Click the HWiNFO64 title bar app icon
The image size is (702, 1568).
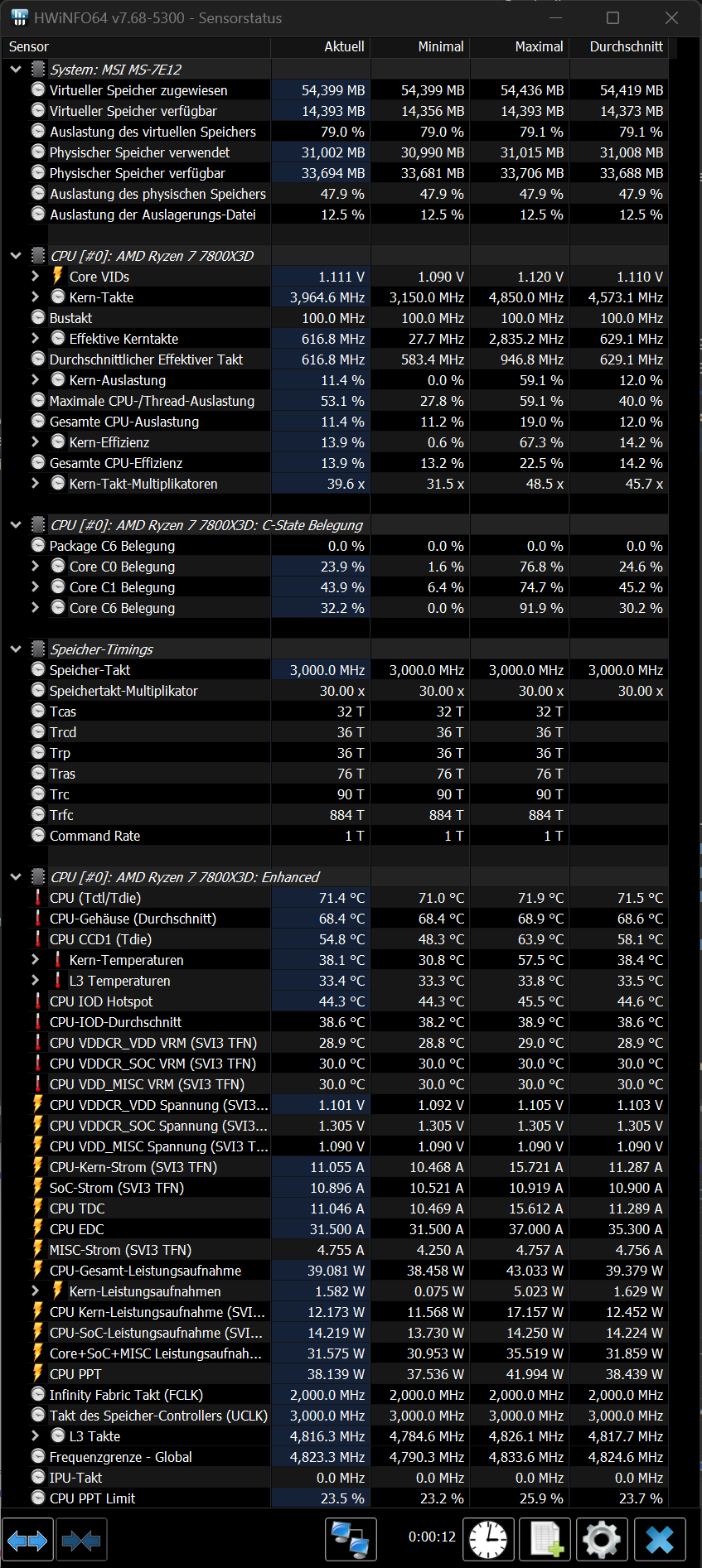(x=19, y=17)
